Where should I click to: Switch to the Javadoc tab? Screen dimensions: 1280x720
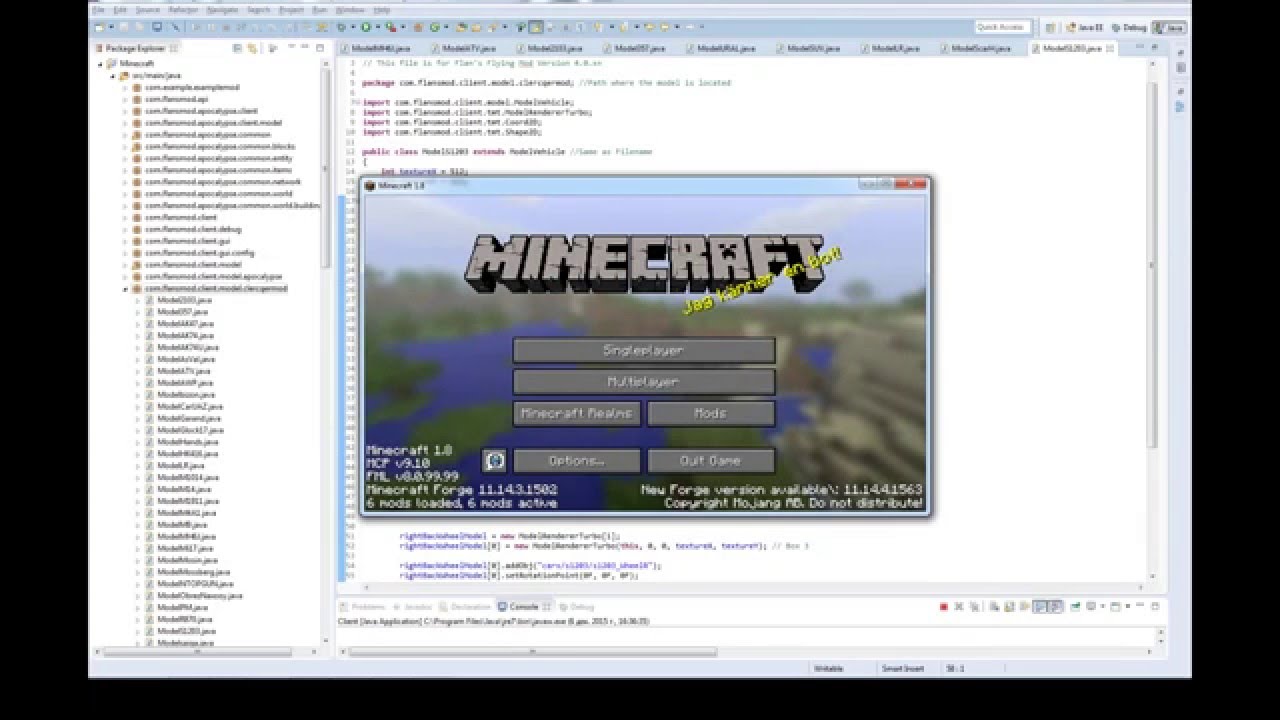tap(412, 606)
